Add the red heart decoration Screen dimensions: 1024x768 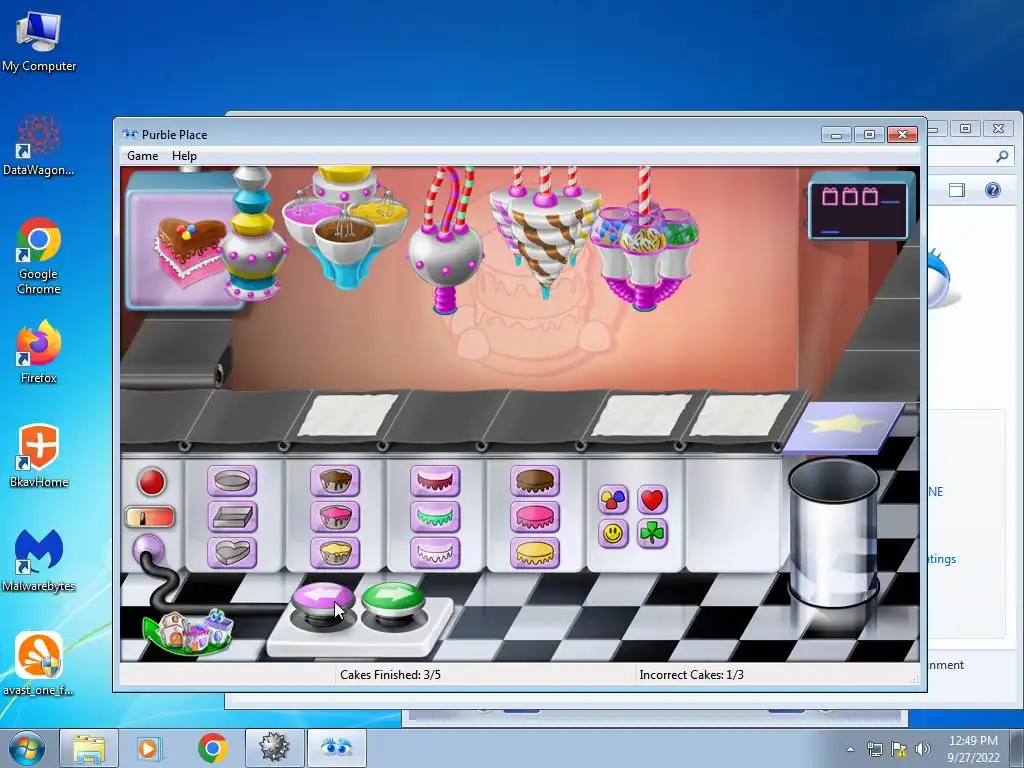tap(652, 500)
